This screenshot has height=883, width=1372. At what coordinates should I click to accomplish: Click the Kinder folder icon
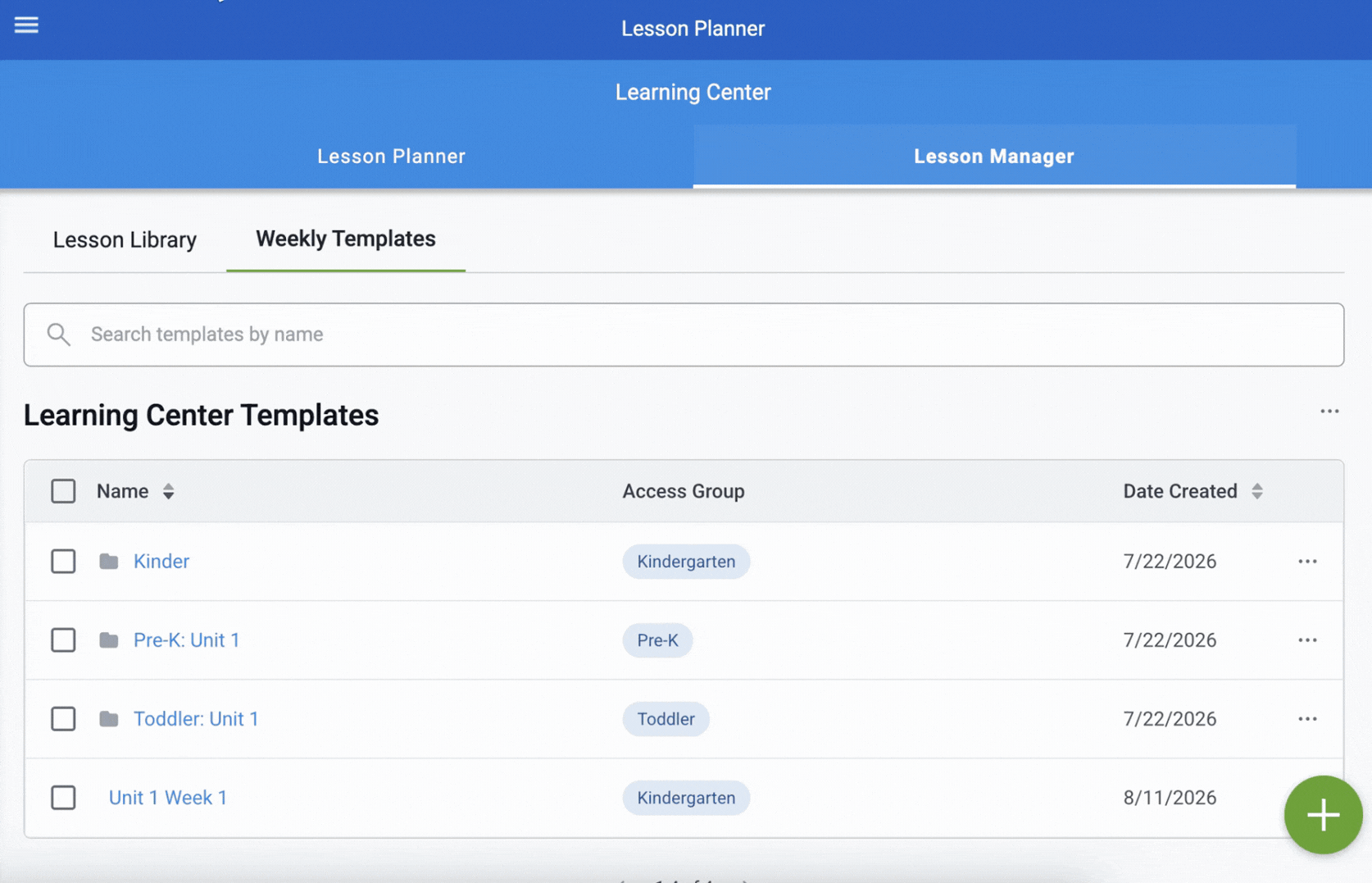[x=109, y=562]
